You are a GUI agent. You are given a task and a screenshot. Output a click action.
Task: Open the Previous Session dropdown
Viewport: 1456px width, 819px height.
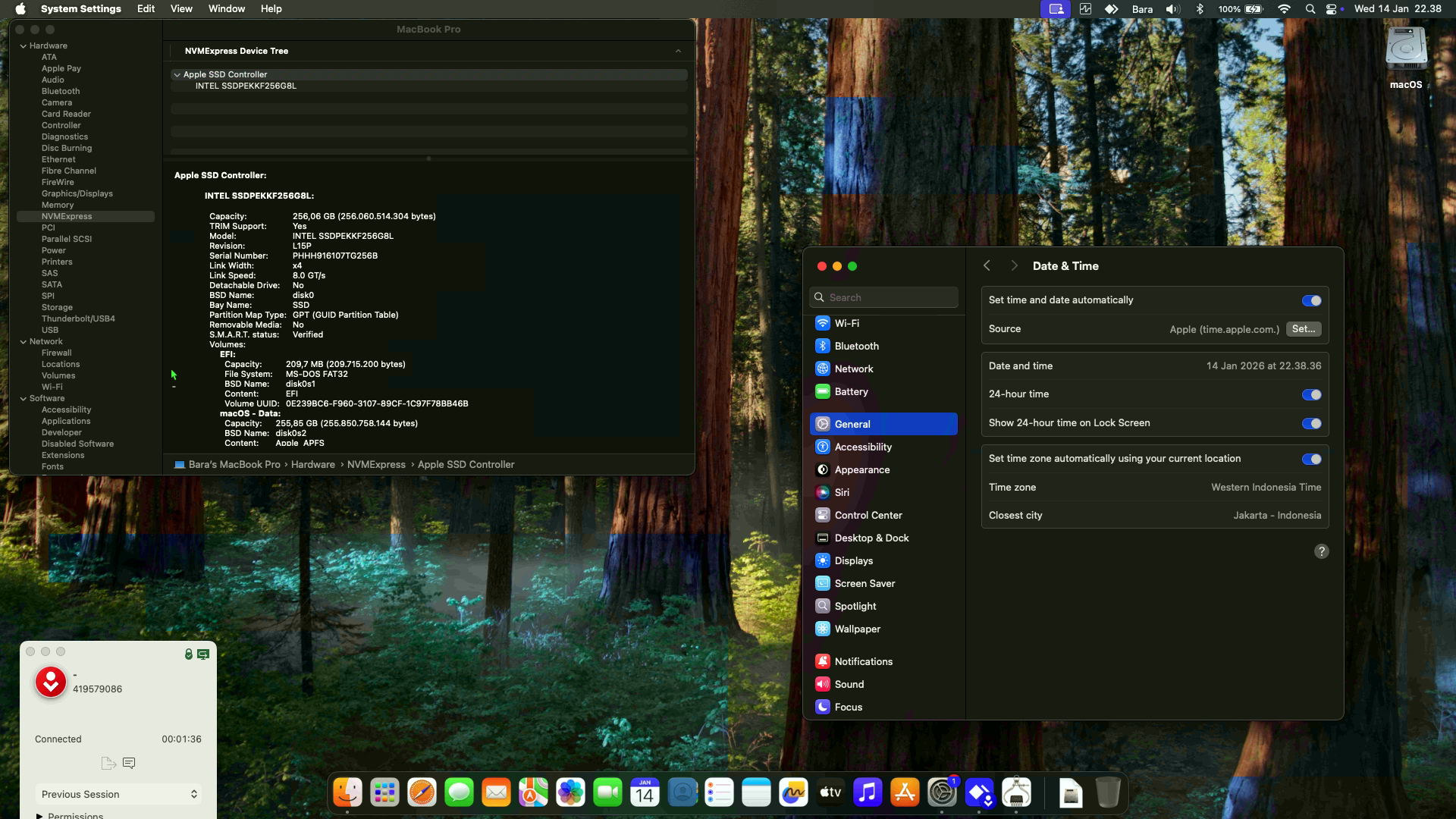118,794
